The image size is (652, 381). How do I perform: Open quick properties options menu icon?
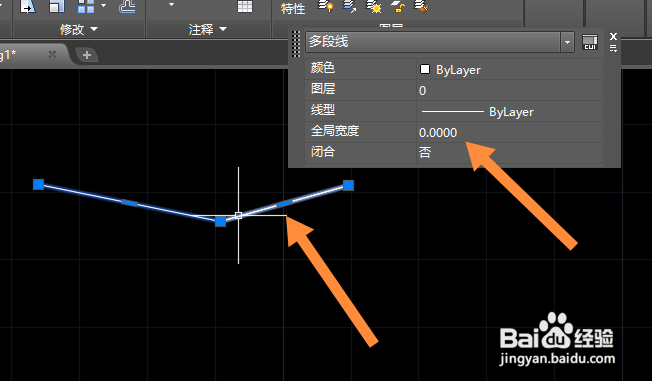613,48
